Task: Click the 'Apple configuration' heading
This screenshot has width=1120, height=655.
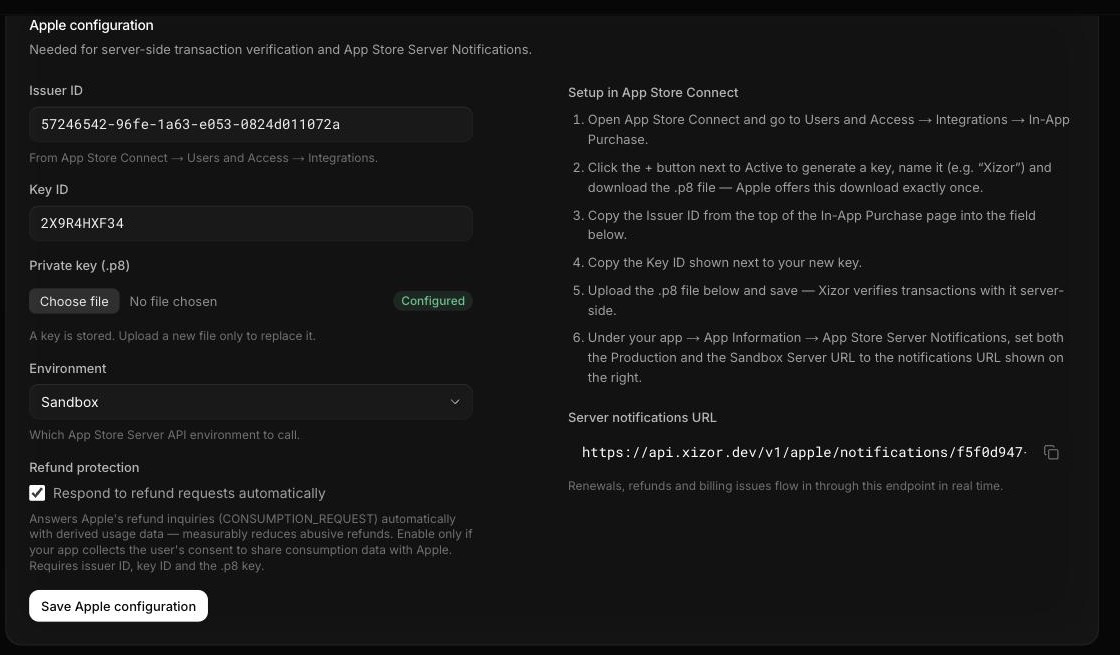Action: coord(91,25)
